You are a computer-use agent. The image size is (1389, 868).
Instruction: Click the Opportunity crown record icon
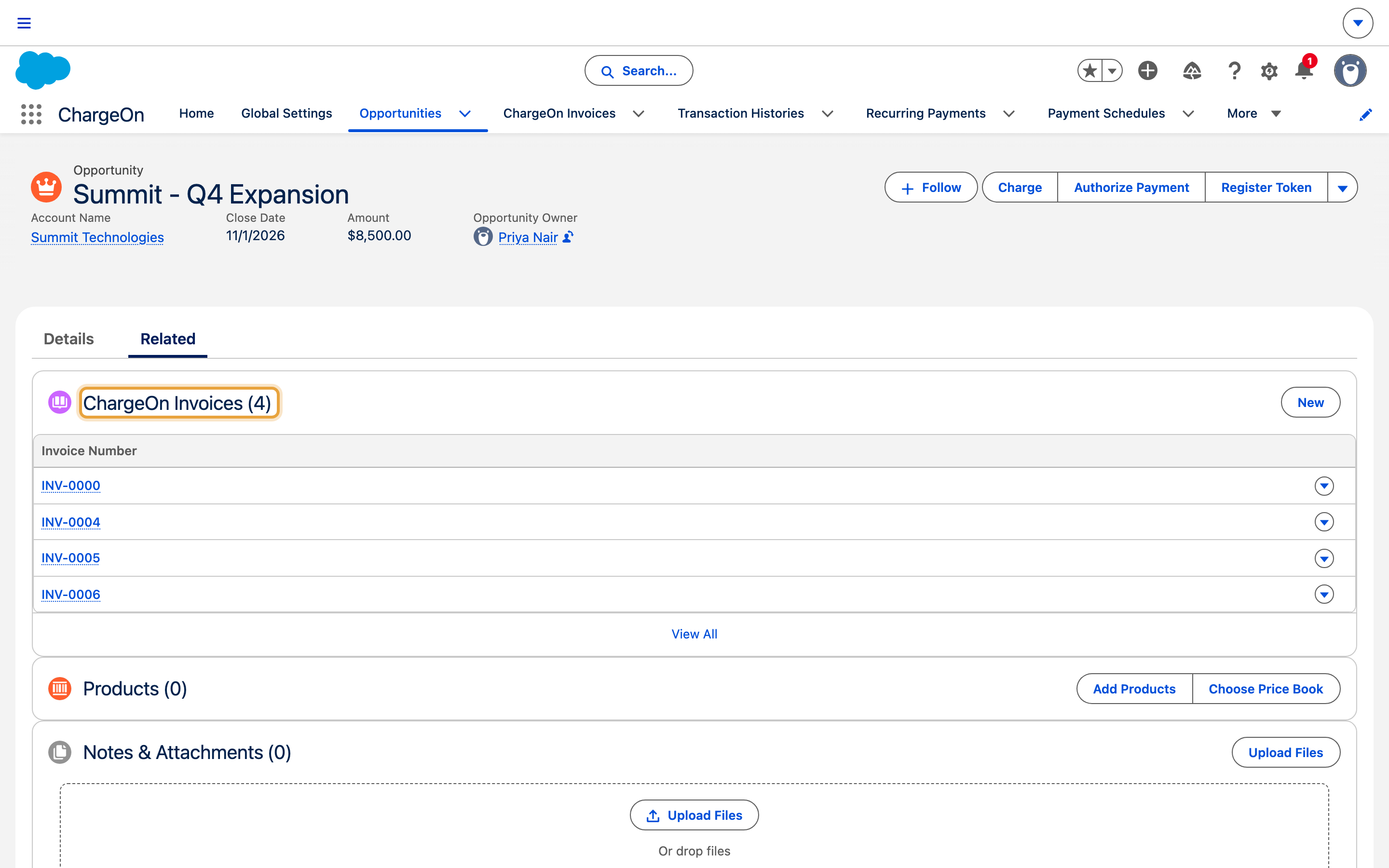click(46, 187)
